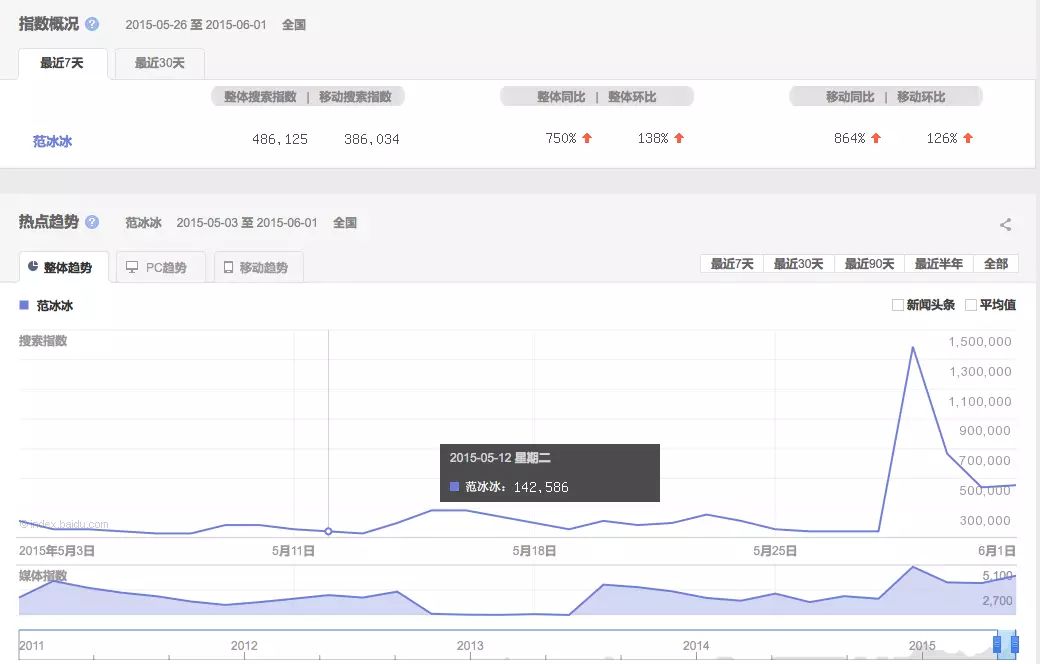Click the 5月25日 axis label
The width and height of the screenshot is (1040, 664).
tap(775, 551)
